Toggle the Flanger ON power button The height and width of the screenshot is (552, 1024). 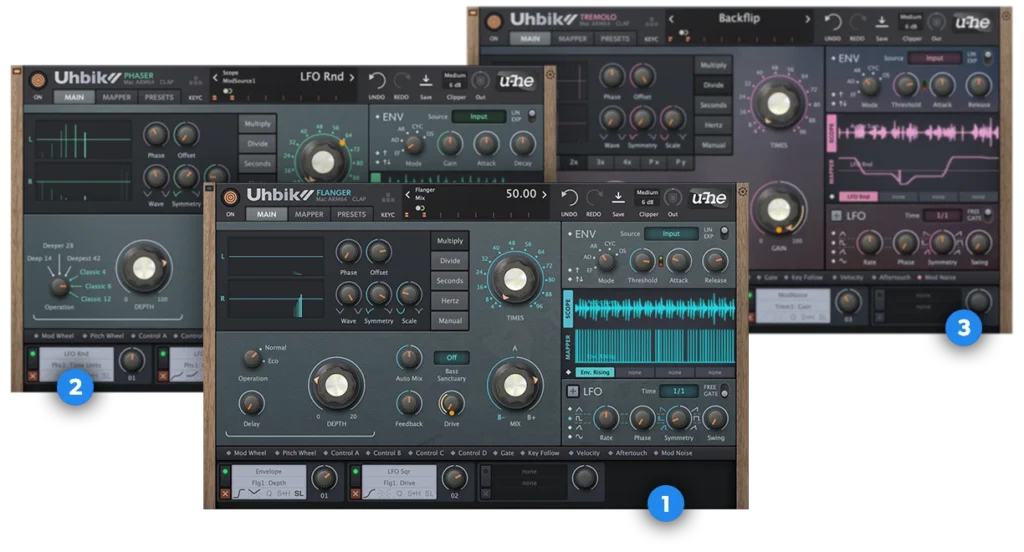(230, 198)
